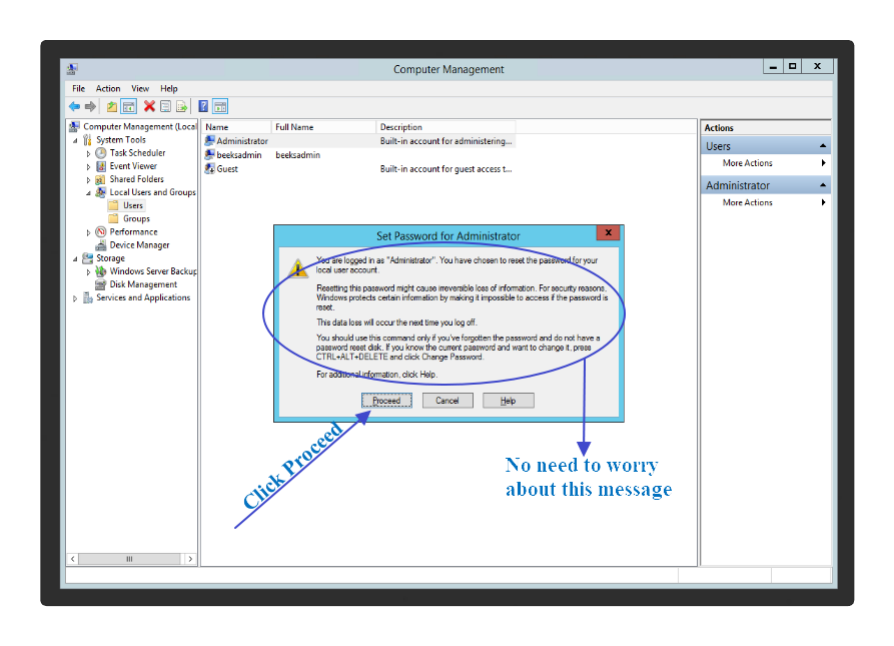
Task: Click the Proceed button in the dialog
Action: click(x=387, y=401)
